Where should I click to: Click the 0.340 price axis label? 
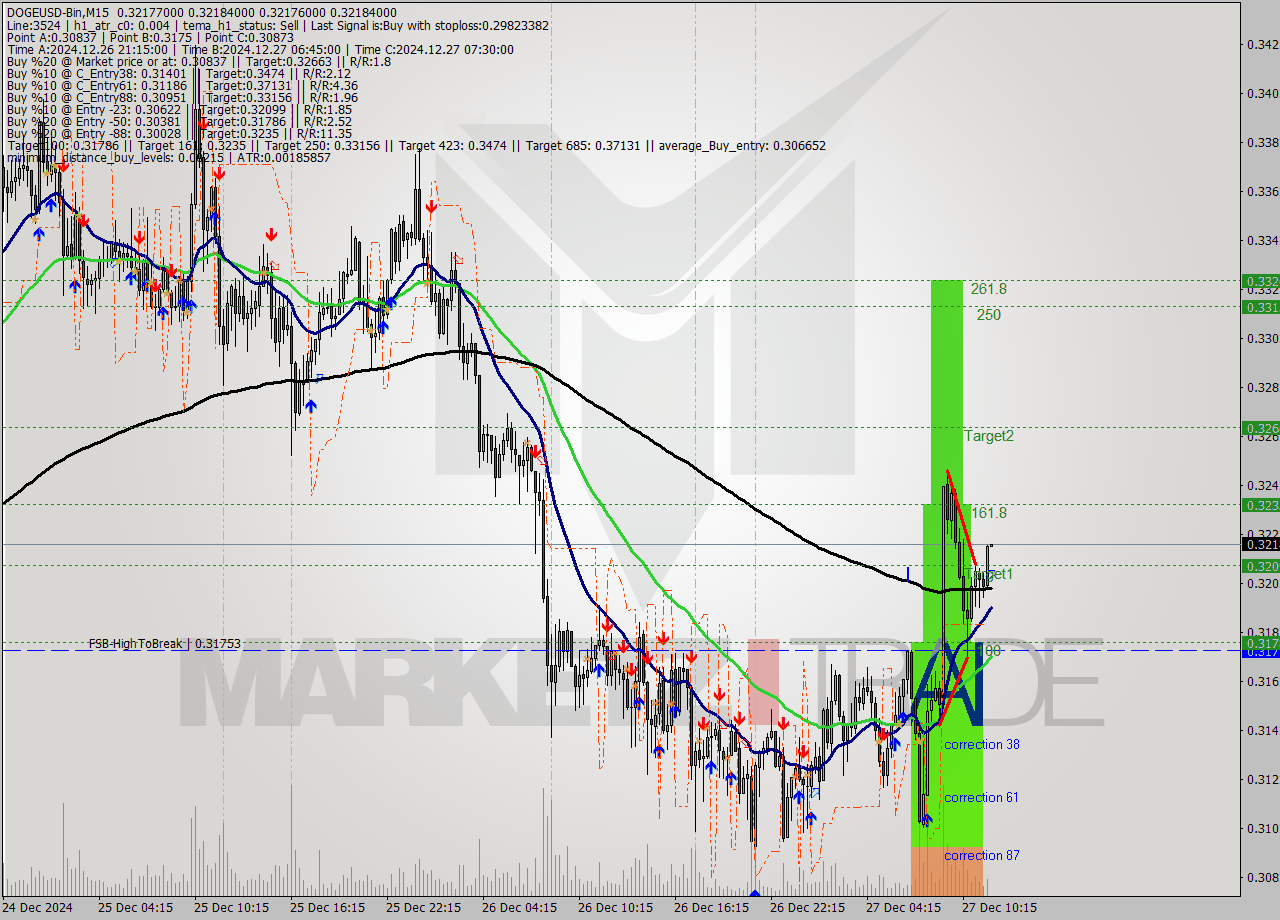(1263, 93)
